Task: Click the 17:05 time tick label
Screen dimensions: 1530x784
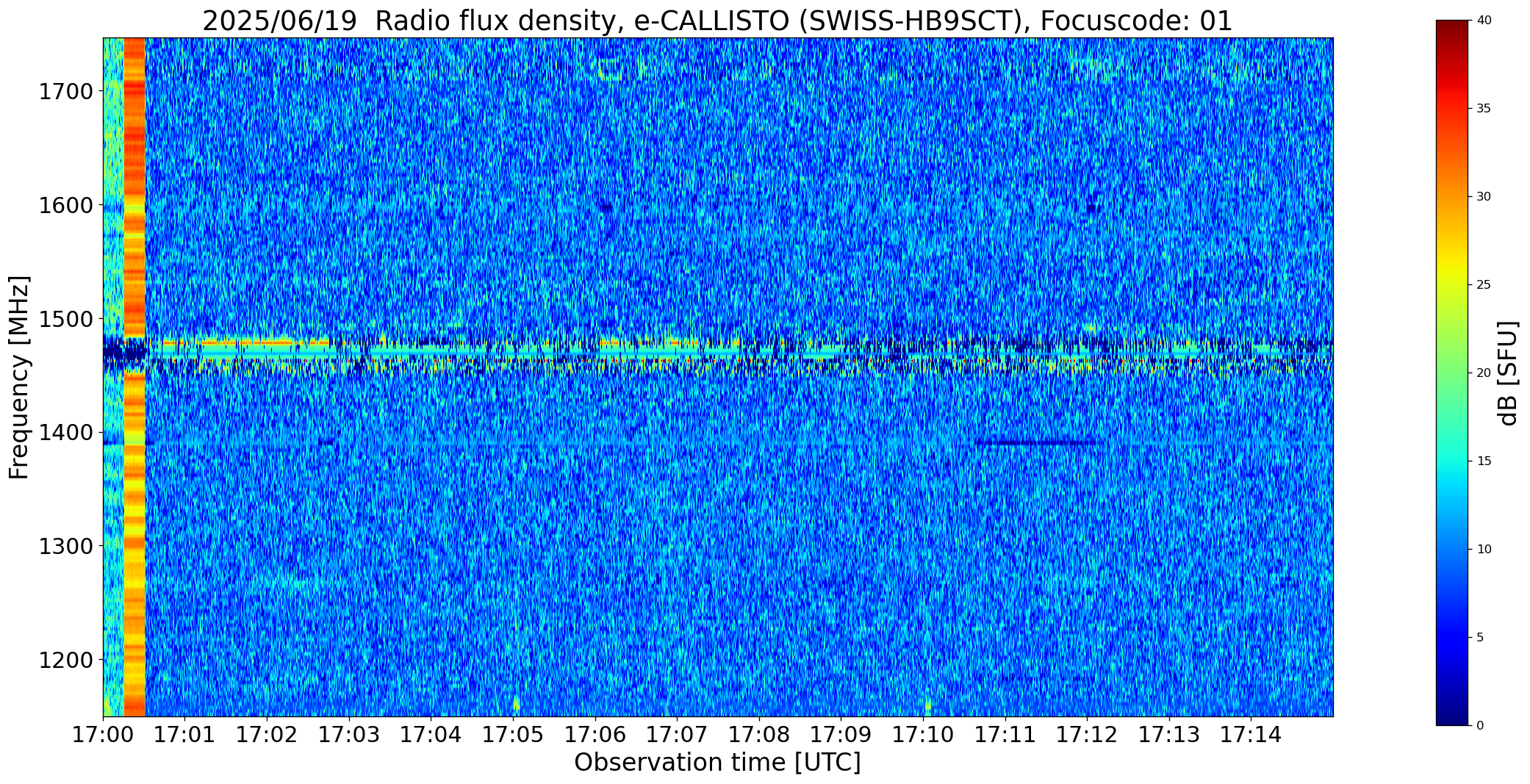Action: [x=513, y=735]
